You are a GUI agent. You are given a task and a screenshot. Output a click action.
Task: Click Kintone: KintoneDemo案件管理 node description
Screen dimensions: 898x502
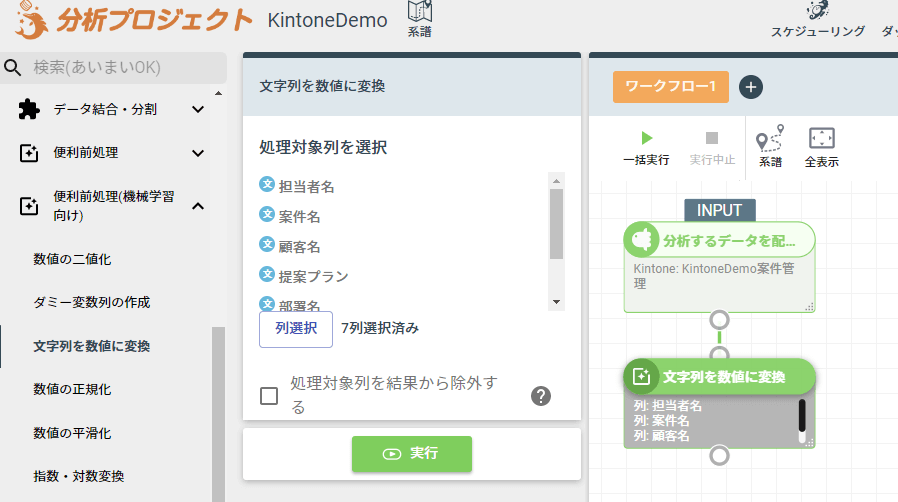(x=714, y=276)
